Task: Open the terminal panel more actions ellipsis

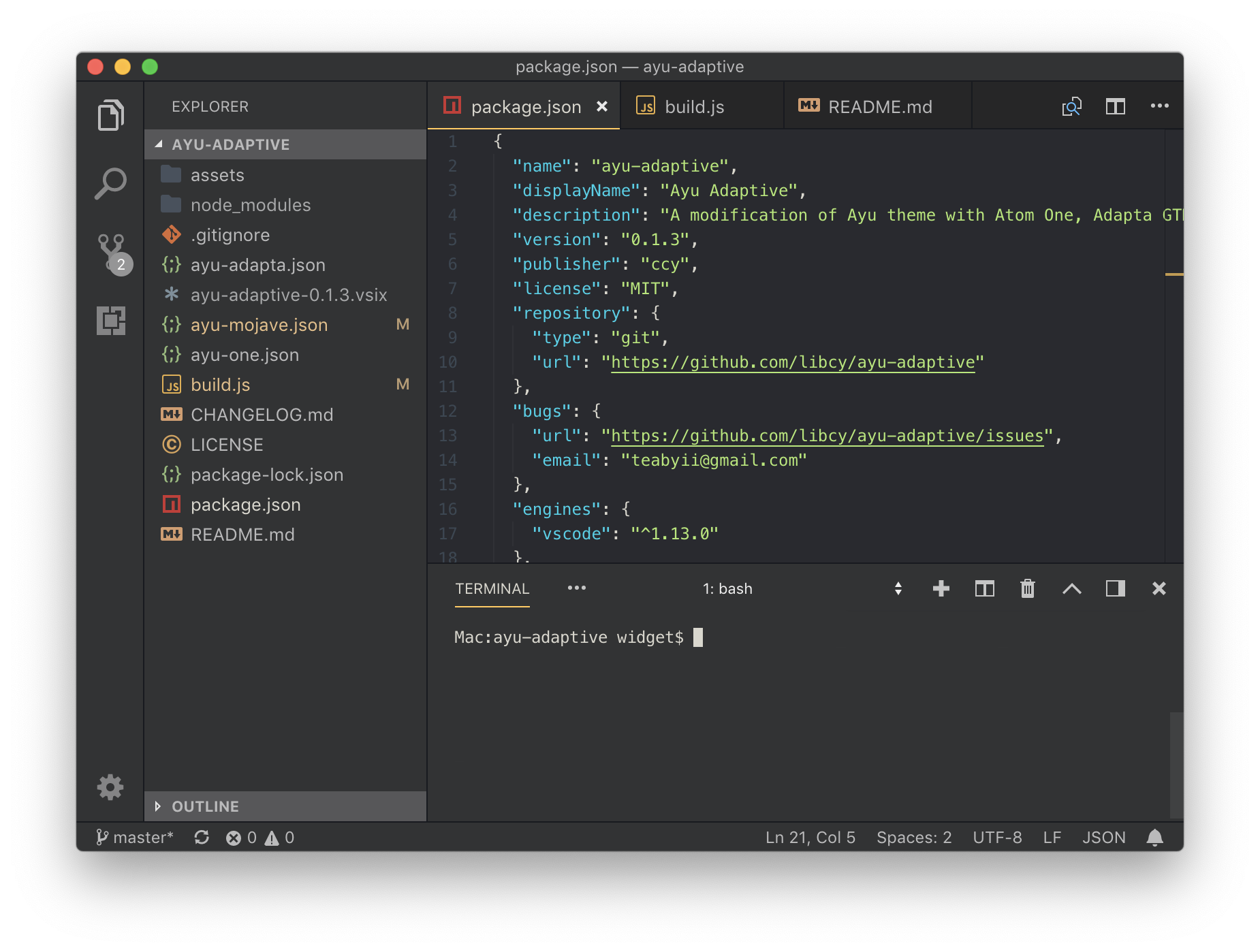Action: tap(576, 588)
